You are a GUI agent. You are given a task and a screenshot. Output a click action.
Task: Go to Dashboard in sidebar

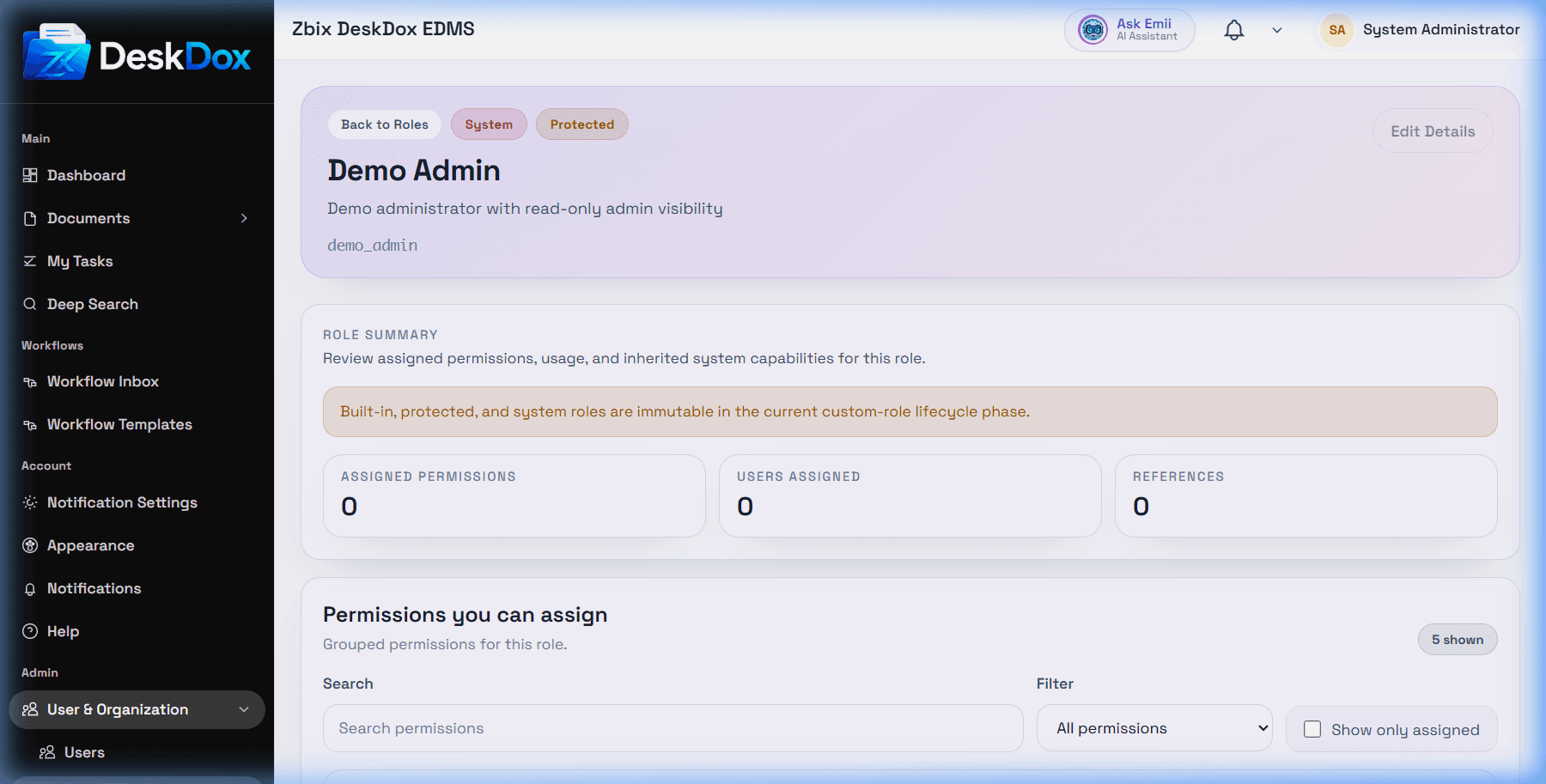point(137,175)
